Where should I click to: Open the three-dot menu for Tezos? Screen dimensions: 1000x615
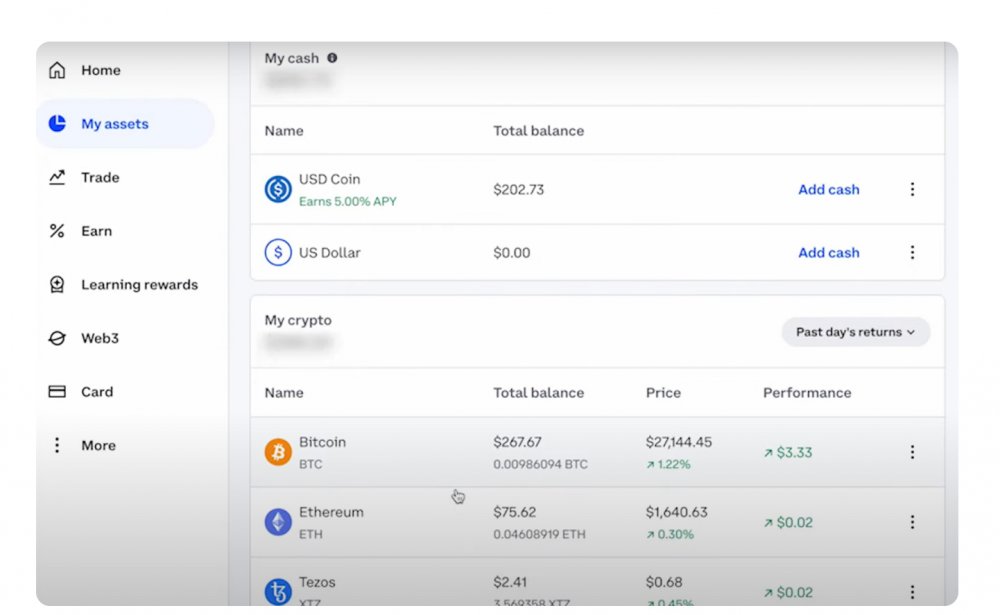[x=912, y=592]
